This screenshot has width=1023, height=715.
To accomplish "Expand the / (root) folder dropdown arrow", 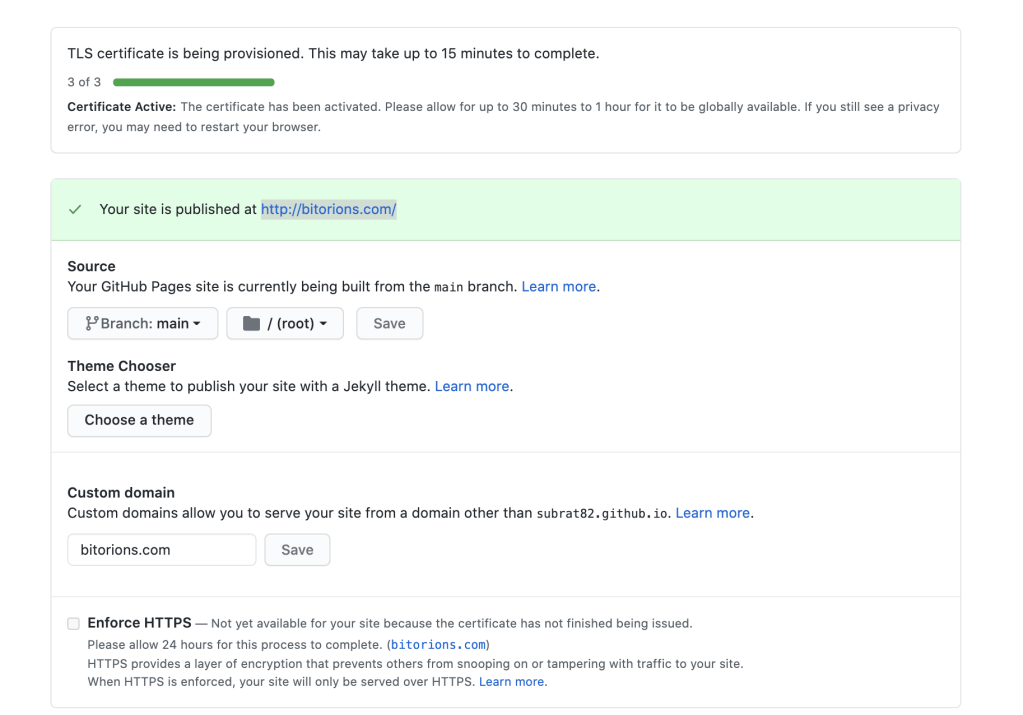I will [x=323, y=324].
